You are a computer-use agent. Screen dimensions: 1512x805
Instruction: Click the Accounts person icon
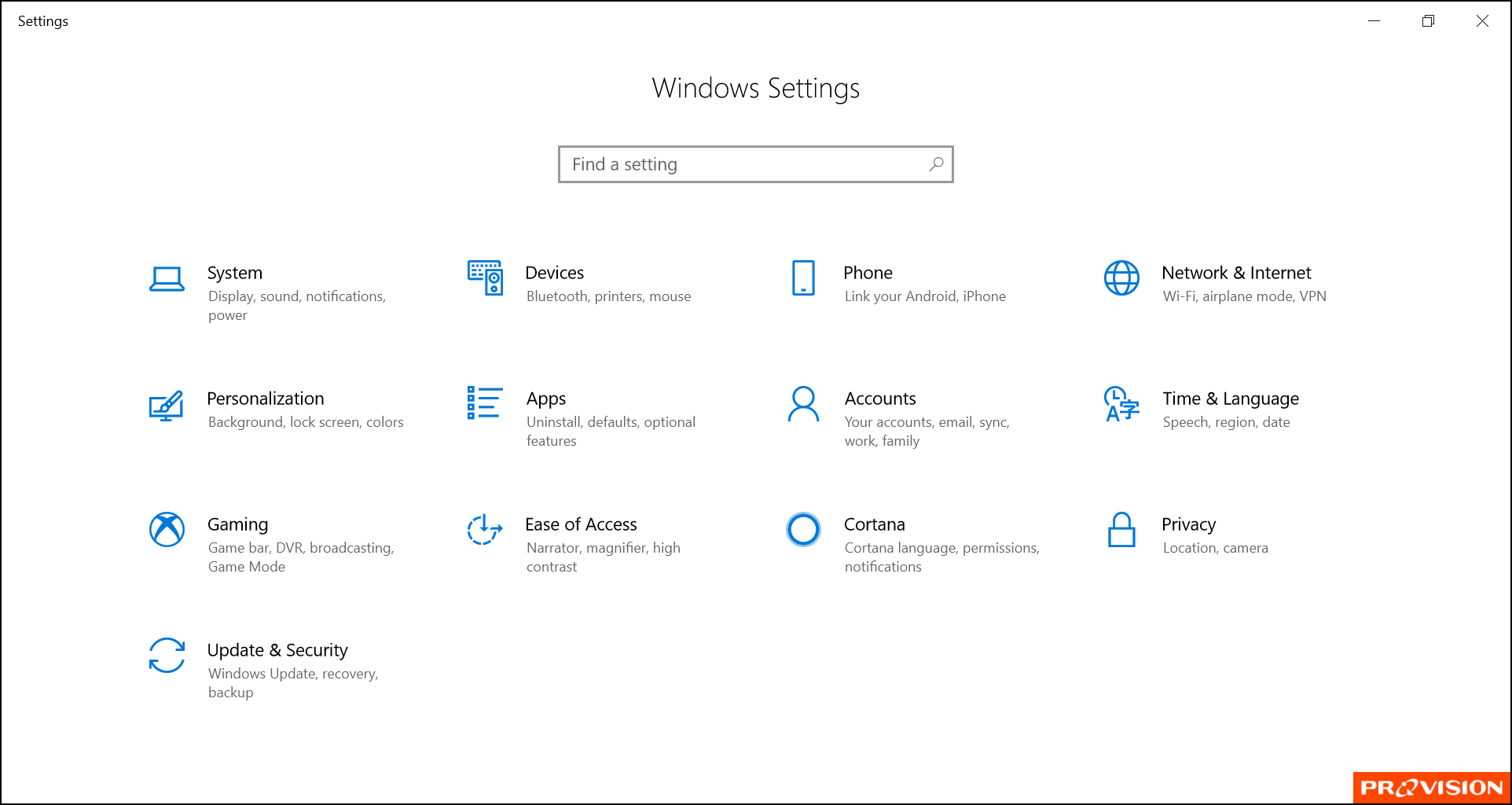pos(803,403)
